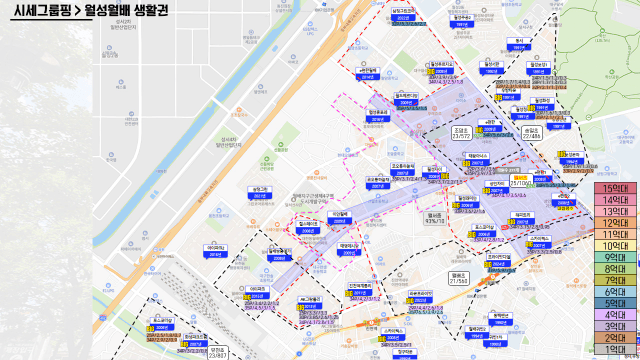
Task: Choose the 8억대 green legend swatch
Action: point(616,269)
